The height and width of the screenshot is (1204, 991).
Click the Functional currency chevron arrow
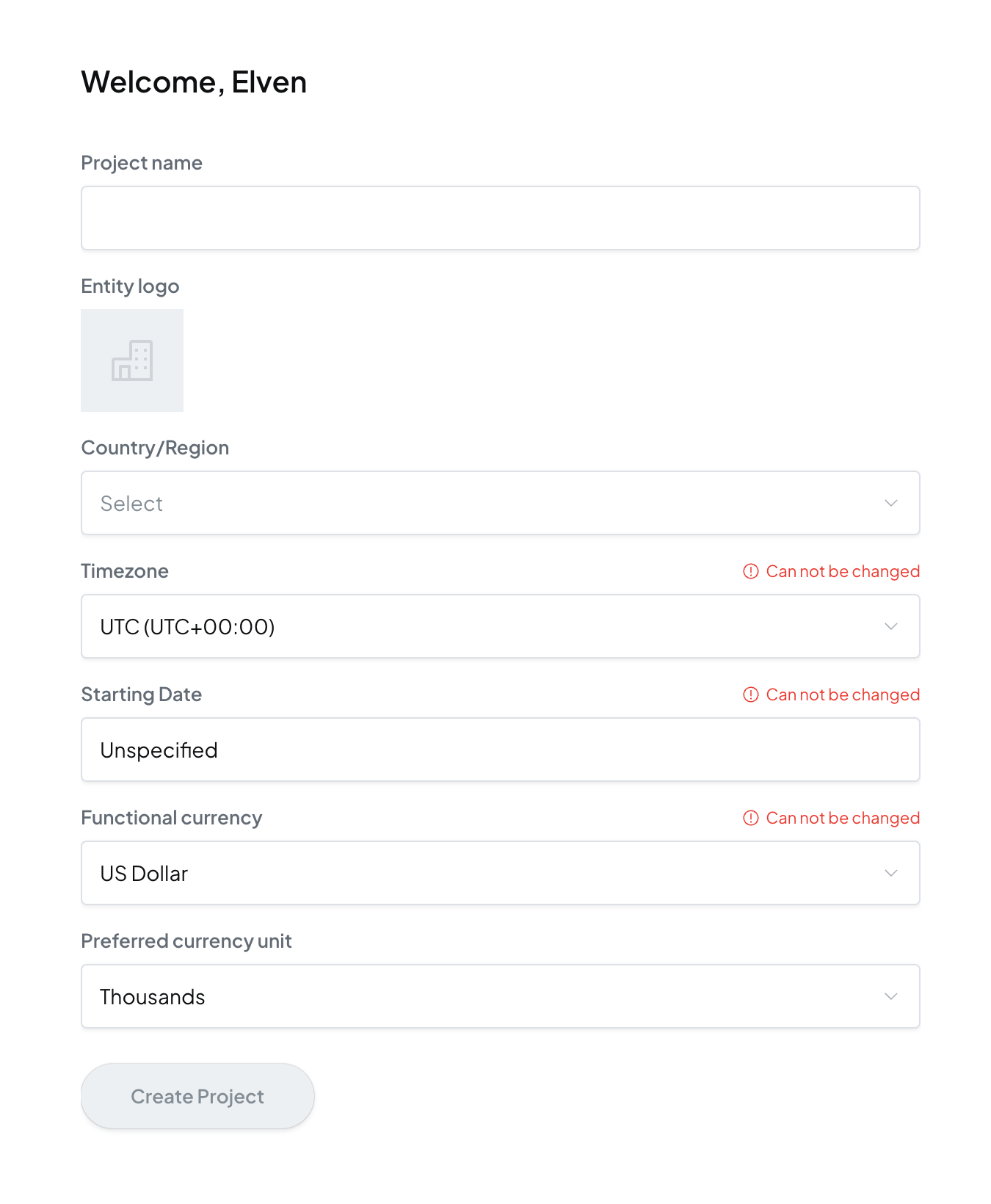(890, 874)
